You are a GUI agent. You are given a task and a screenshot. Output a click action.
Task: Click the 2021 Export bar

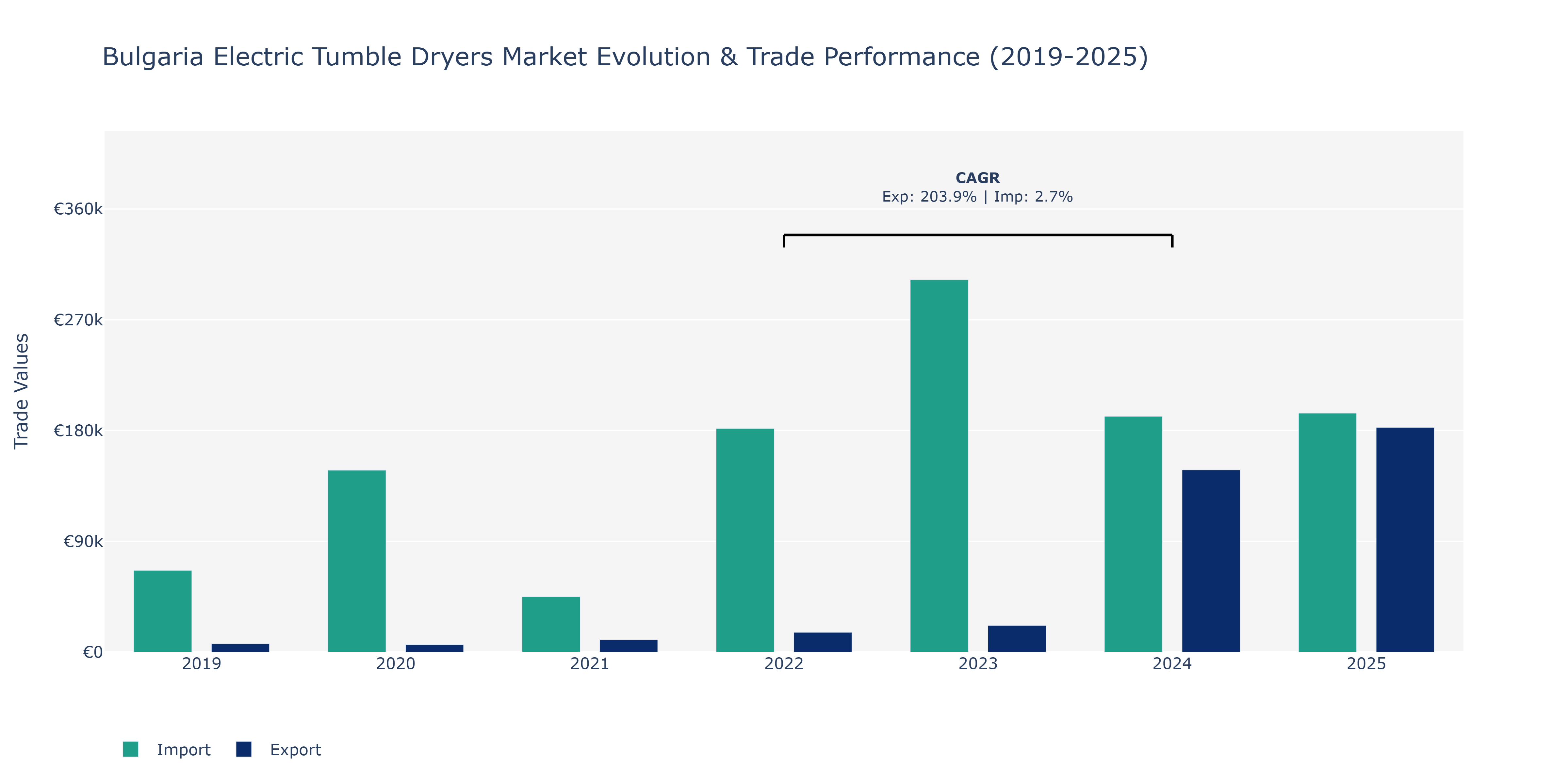pos(629,646)
